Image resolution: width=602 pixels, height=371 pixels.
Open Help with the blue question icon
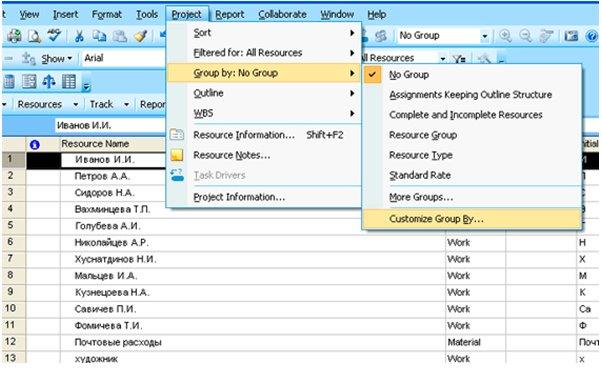point(592,36)
